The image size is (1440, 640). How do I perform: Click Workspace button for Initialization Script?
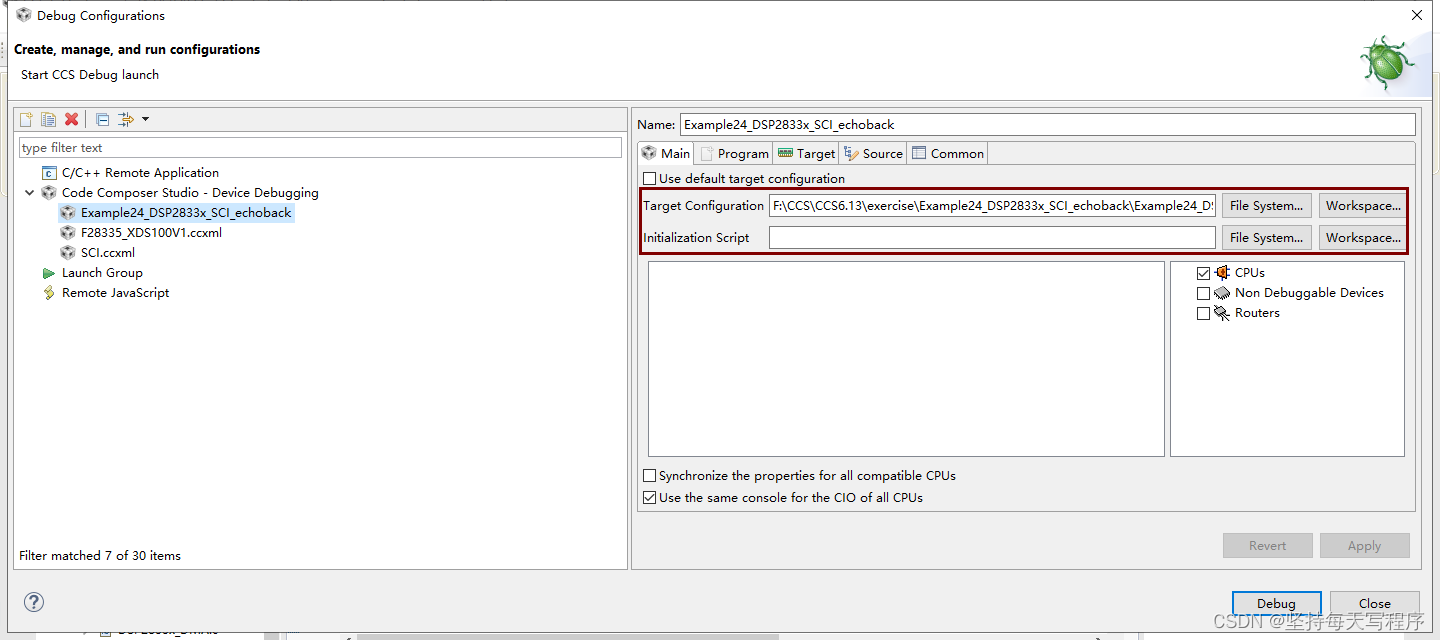1363,238
